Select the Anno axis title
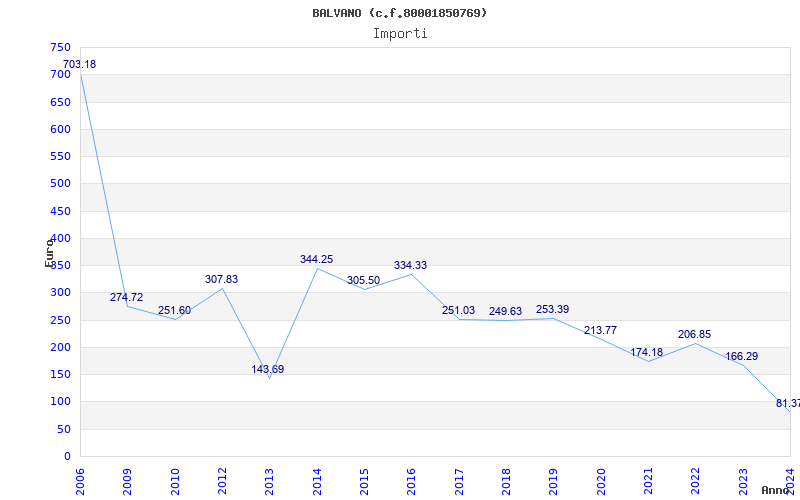800x500 pixels. click(x=776, y=490)
